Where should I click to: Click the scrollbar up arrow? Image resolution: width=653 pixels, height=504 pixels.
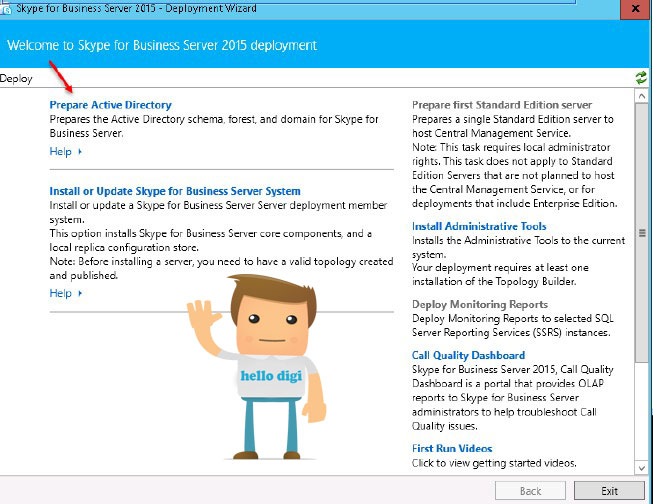tap(641, 96)
